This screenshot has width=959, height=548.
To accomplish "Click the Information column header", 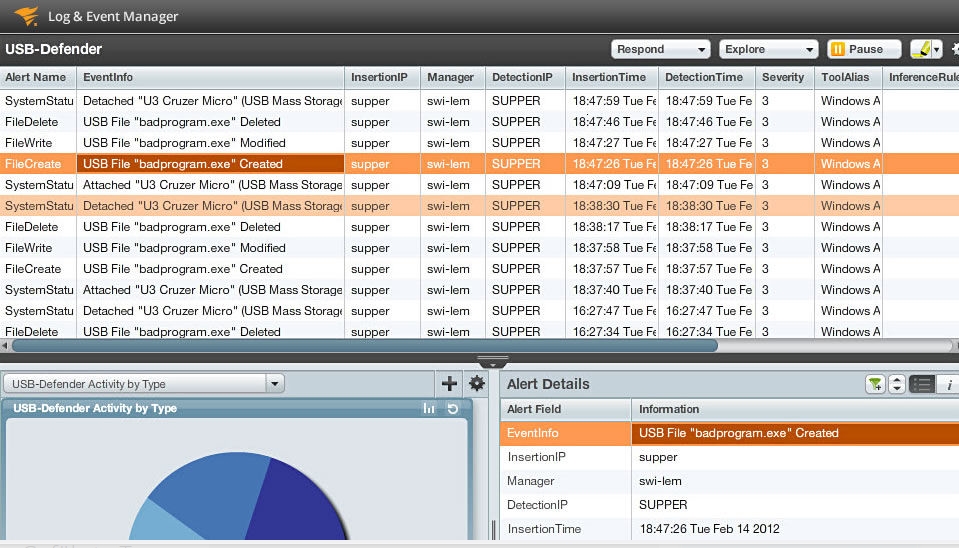I will 795,409.
